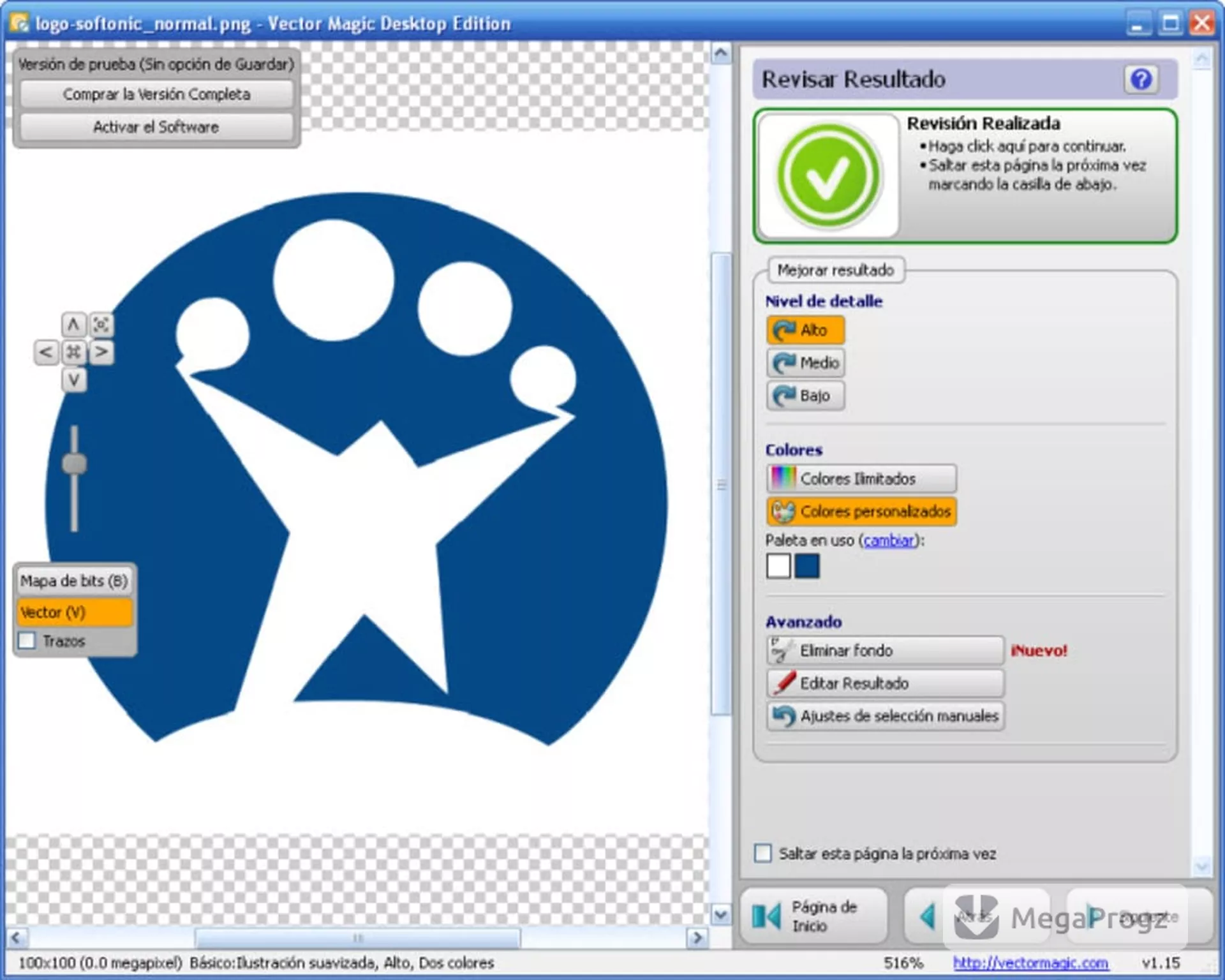Click the Avanzado heading
This screenshot has width=1225, height=980.
(803, 621)
